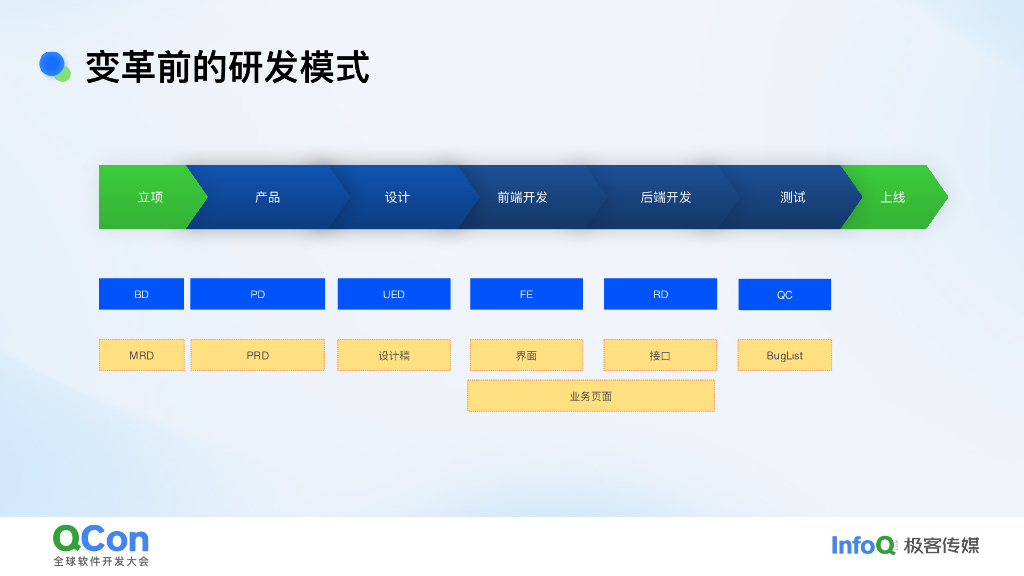This screenshot has width=1024, height=576.
Task: Select the yellow MRD deliverable box
Action: 141,355
